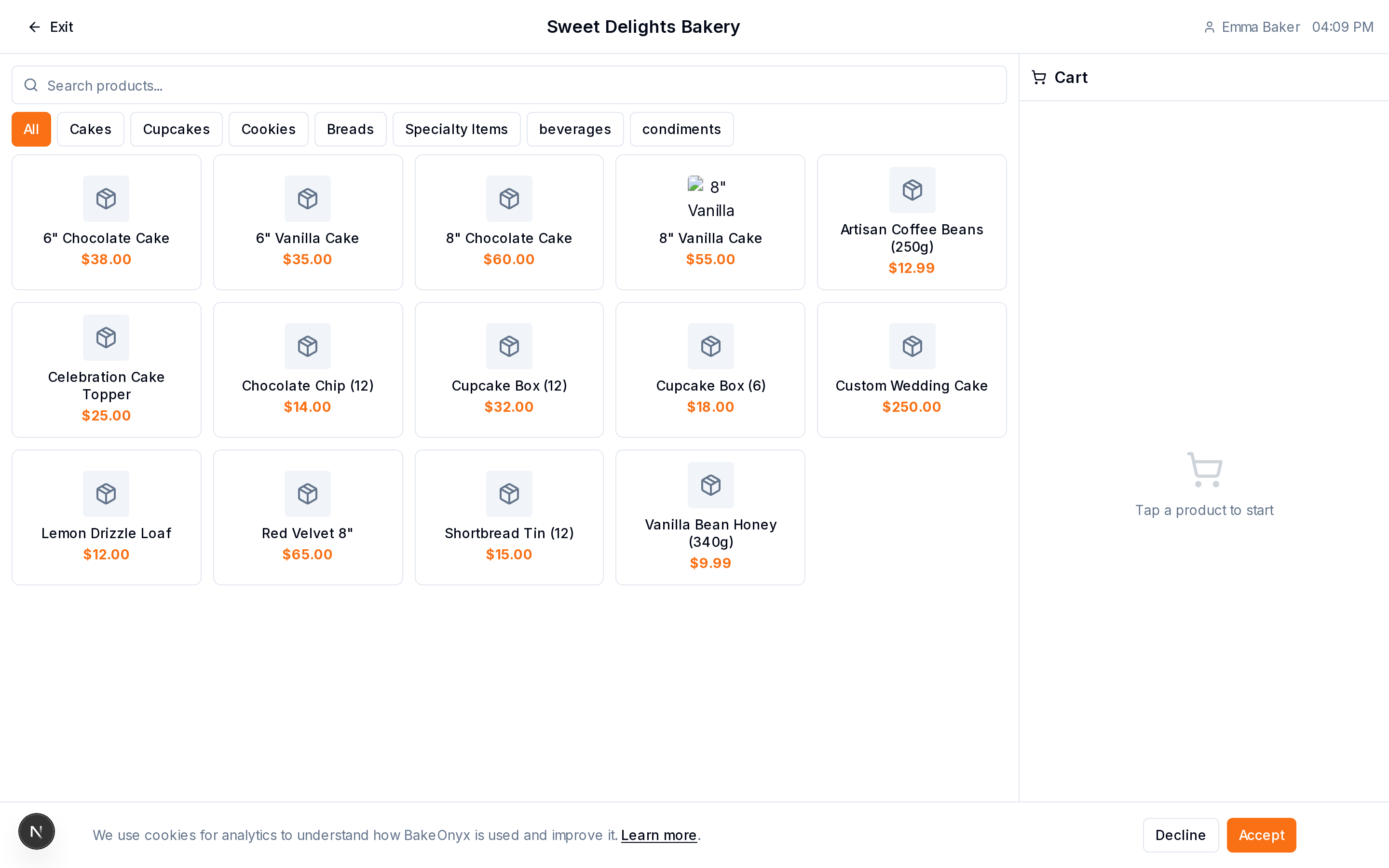Show the Breads category
Viewport: 1389px width, 868px height.
tap(350, 129)
